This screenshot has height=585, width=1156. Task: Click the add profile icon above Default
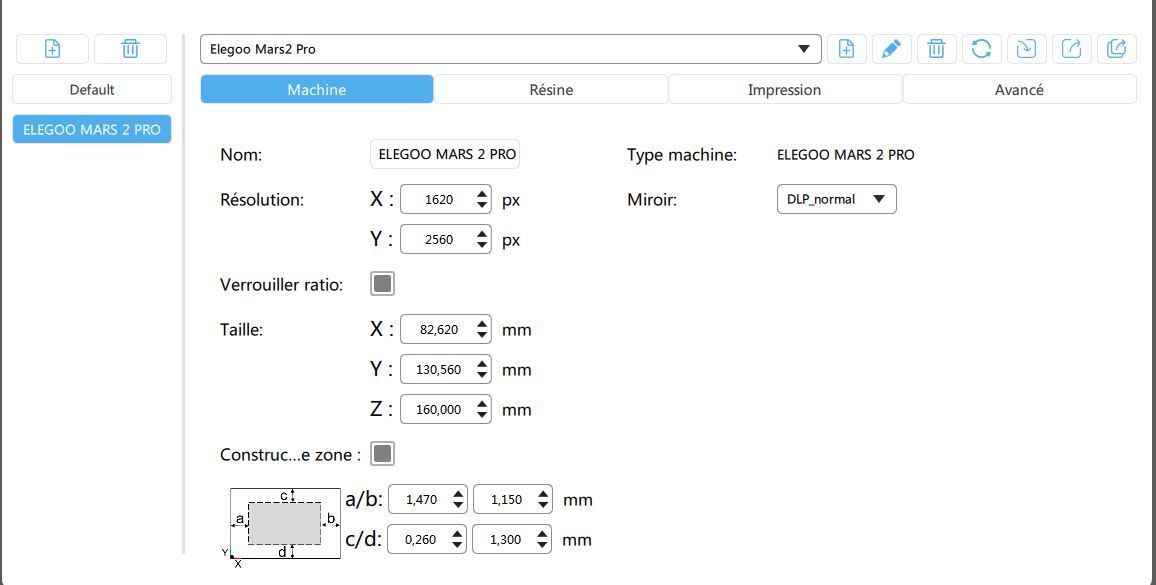point(52,49)
